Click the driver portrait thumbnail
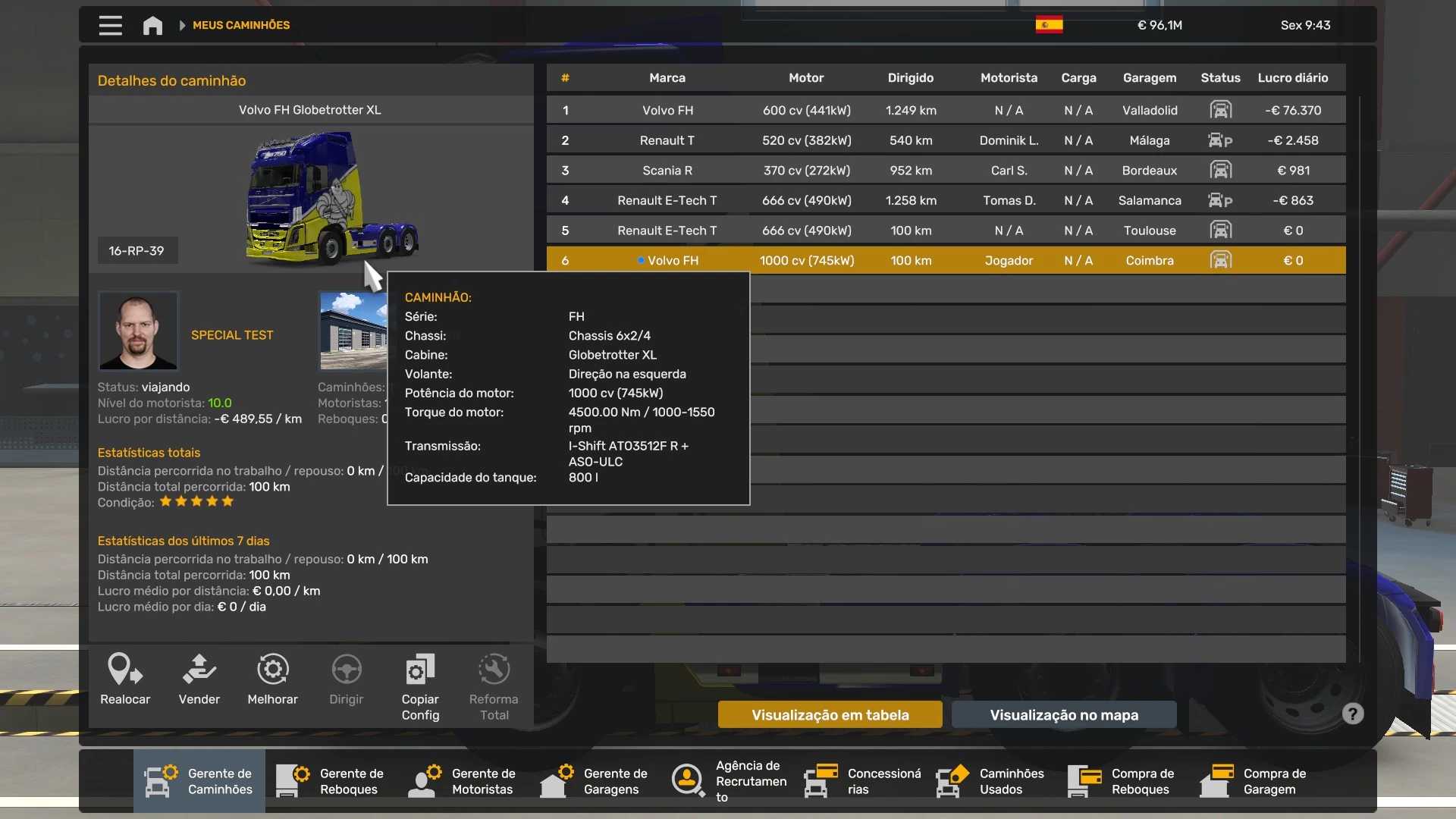Screen dimensions: 1456x819 coord(138,331)
